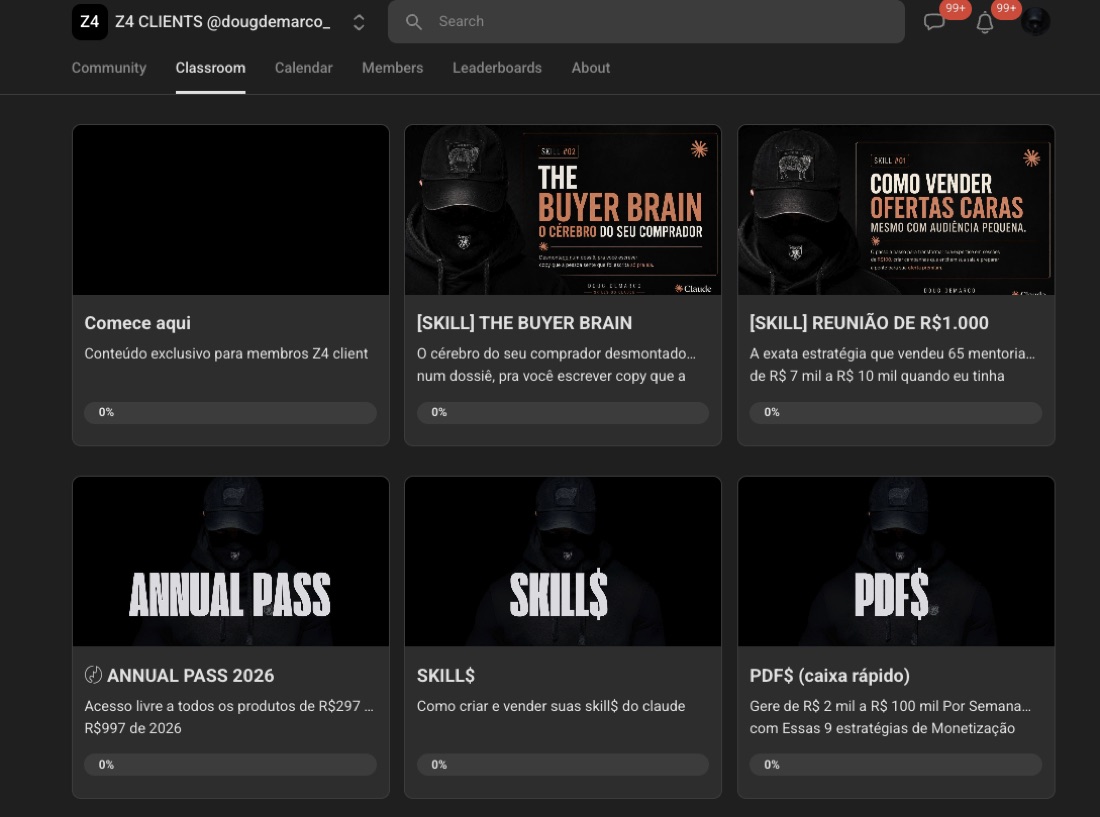The image size is (1100, 817).
Task: View the Leaderboards tab
Action: [497, 68]
